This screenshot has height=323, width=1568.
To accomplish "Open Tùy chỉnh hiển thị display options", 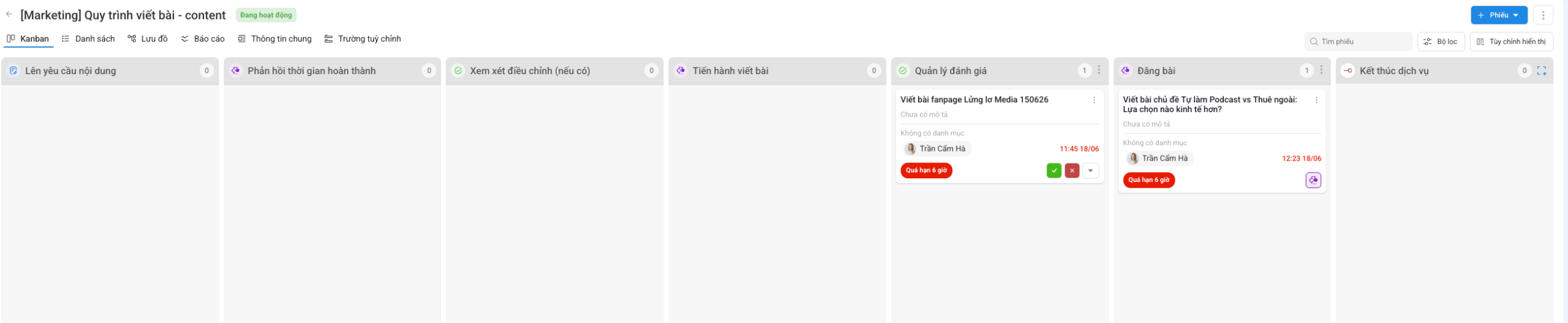I will pyautogui.click(x=1511, y=42).
